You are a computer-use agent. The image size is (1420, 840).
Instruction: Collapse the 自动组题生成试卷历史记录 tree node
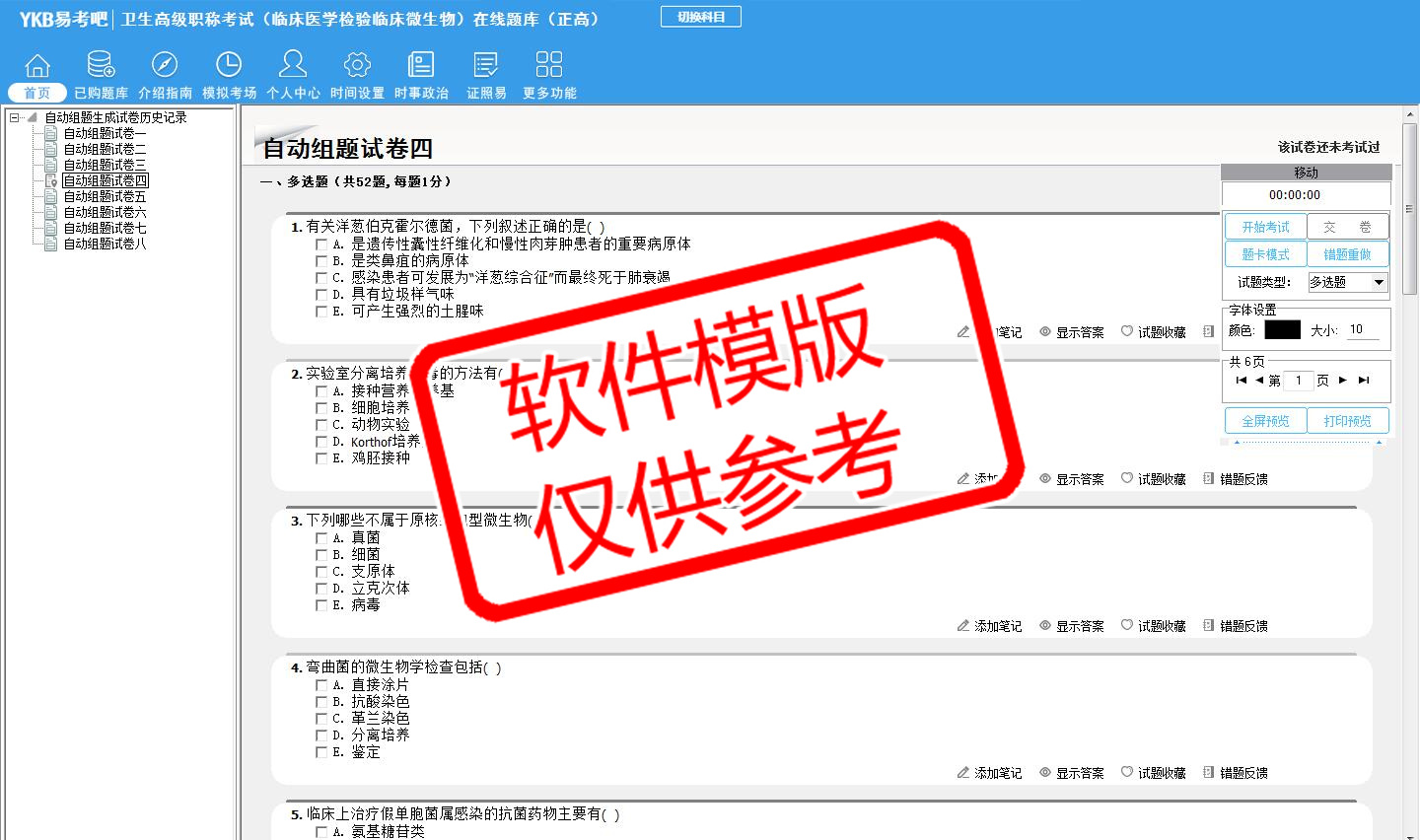[x=15, y=117]
